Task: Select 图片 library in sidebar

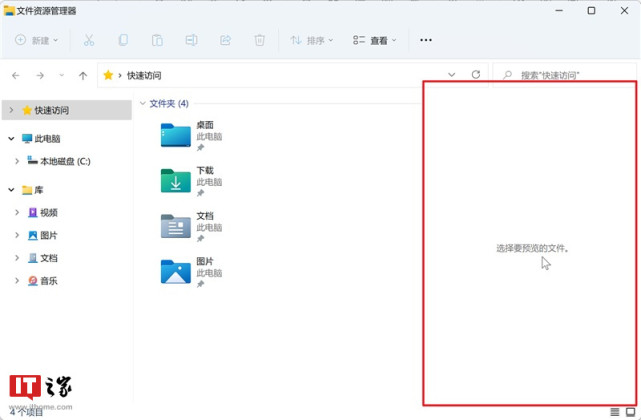Action: (43, 235)
